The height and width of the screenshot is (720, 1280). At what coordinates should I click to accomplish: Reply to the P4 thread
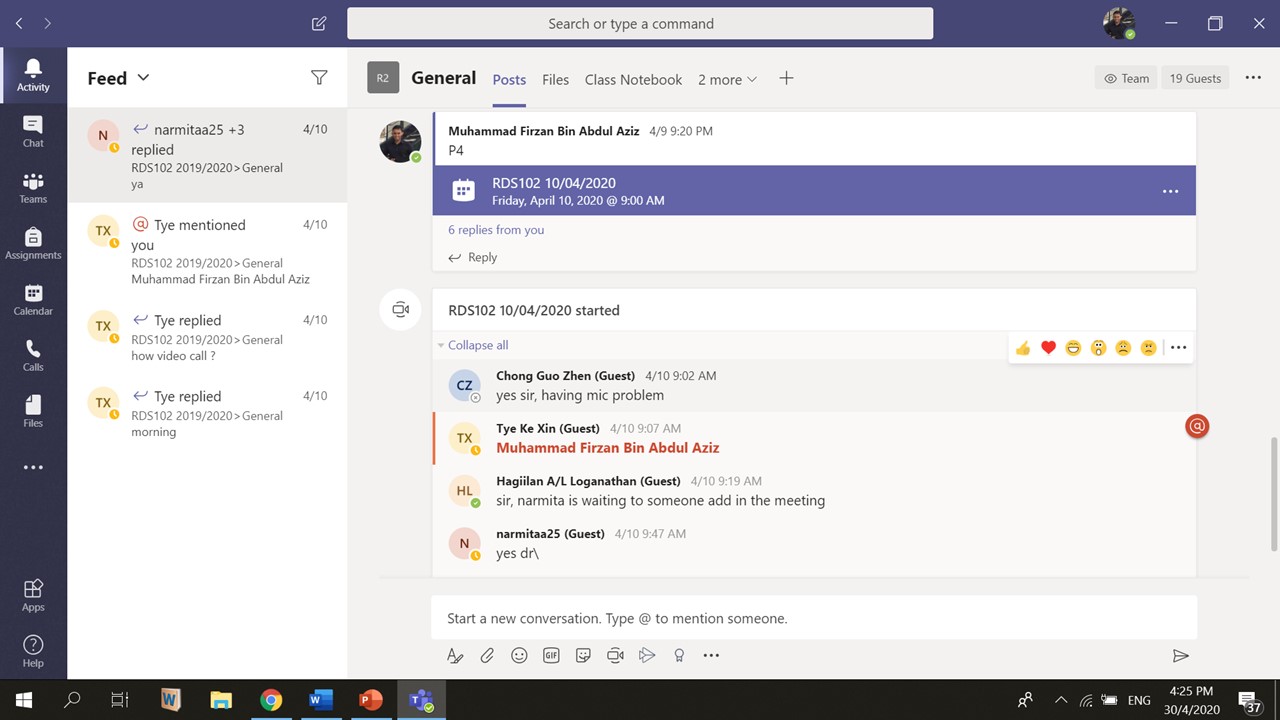coord(473,257)
